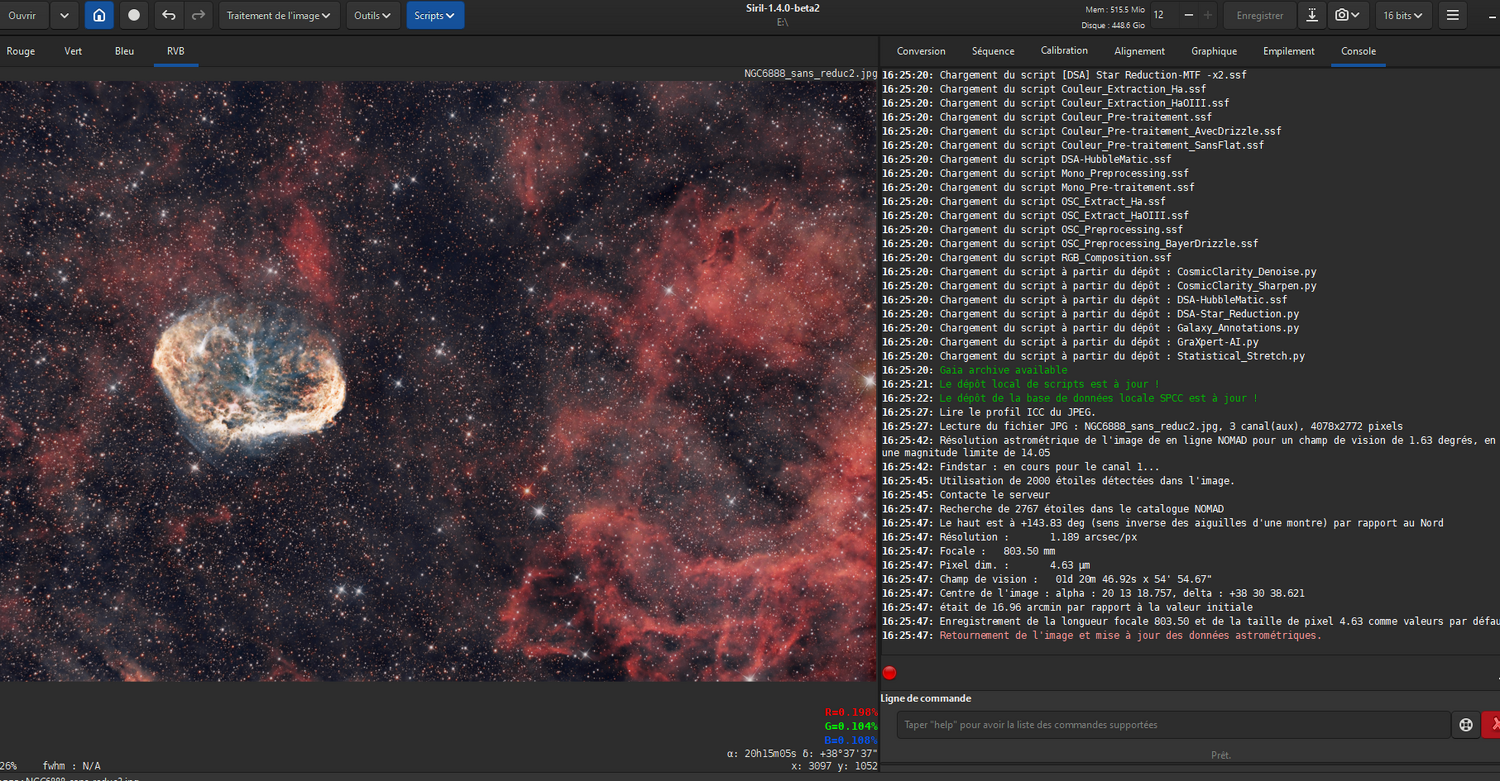Click the home directory icon button
1500x781 pixels.
point(98,15)
